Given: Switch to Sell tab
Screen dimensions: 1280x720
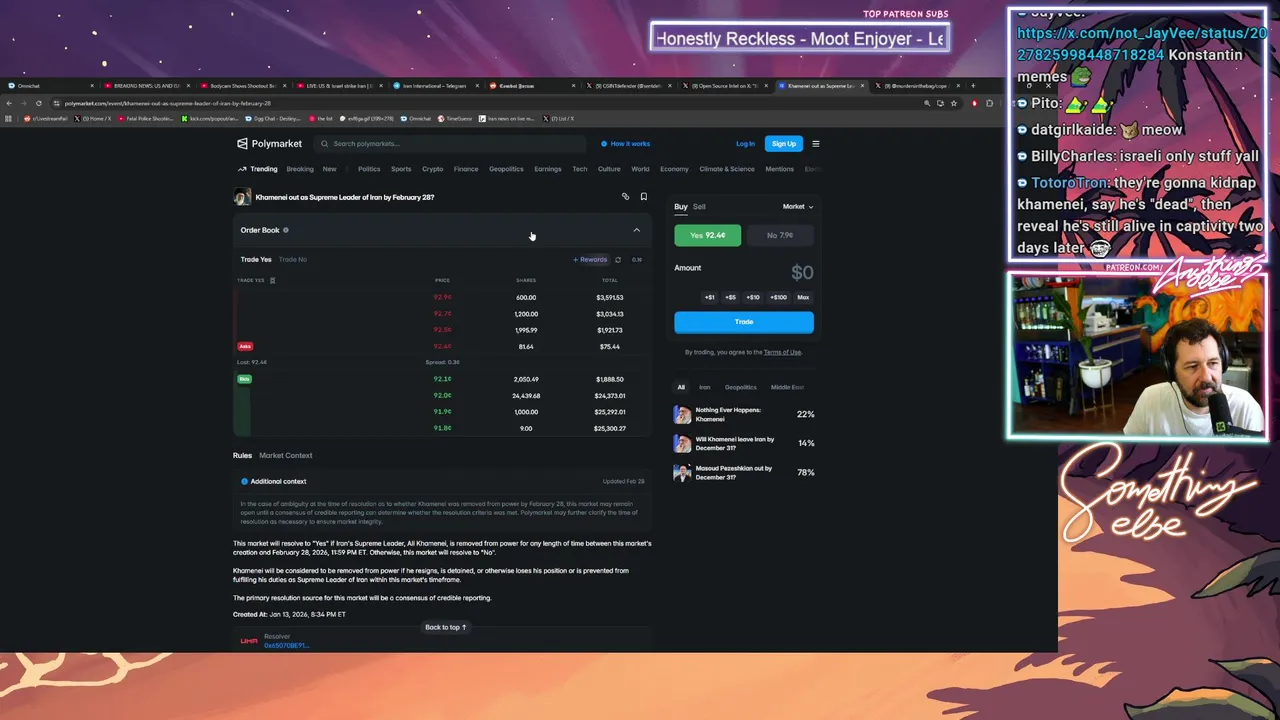Looking at the screenshot, I should point(699,207).
